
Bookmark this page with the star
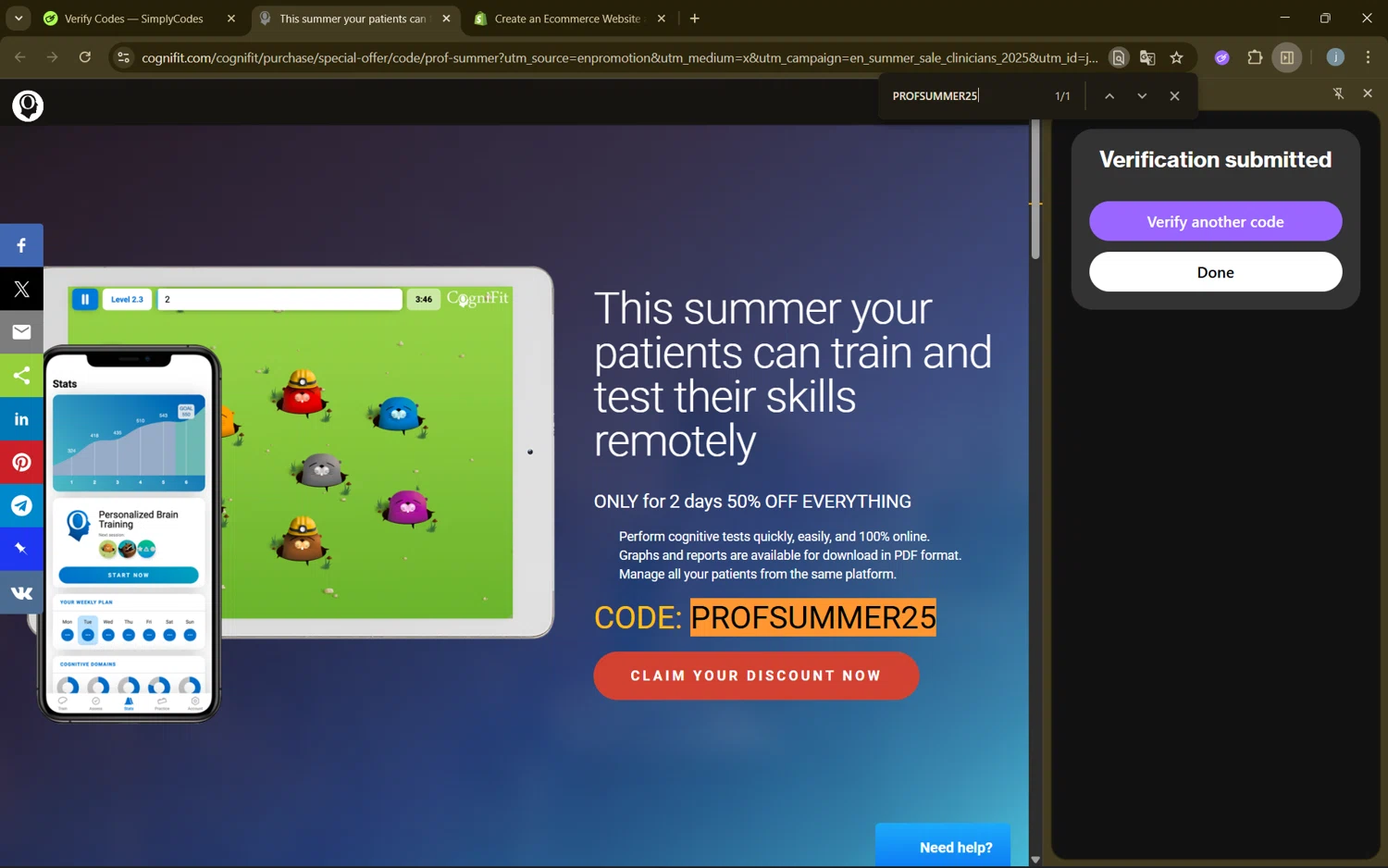[1176, 57]
